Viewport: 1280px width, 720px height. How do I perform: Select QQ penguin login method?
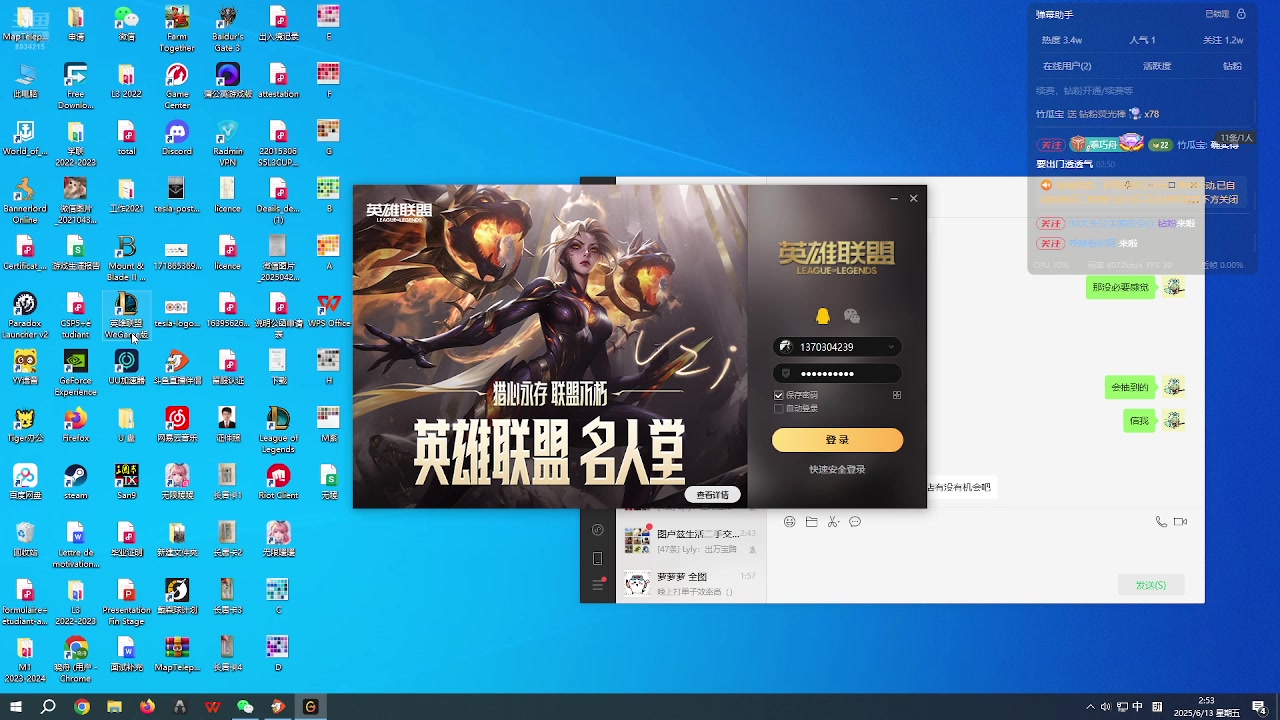tap(822, 316)
